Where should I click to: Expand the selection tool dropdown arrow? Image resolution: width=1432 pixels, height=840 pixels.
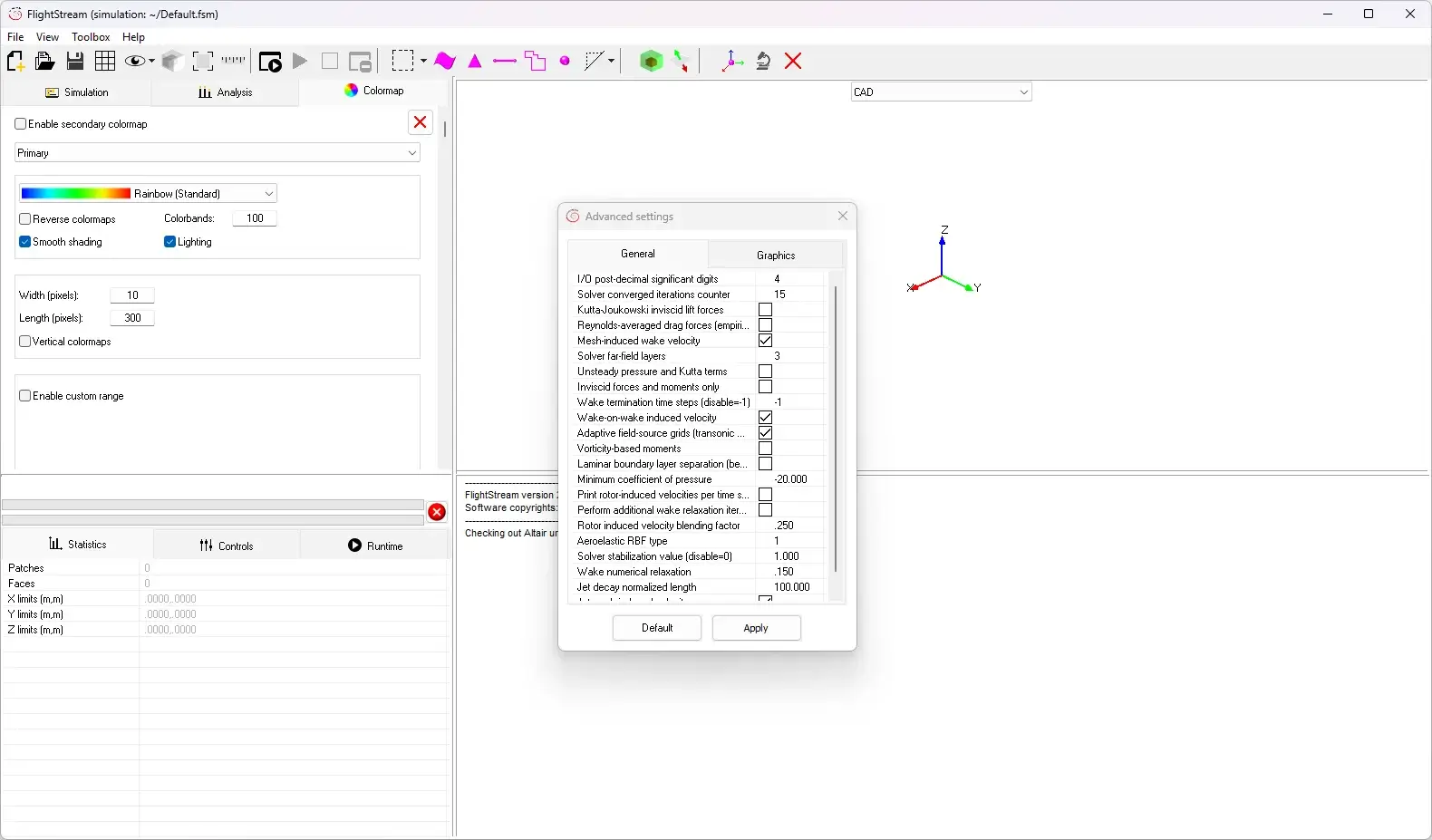point(423,62)
